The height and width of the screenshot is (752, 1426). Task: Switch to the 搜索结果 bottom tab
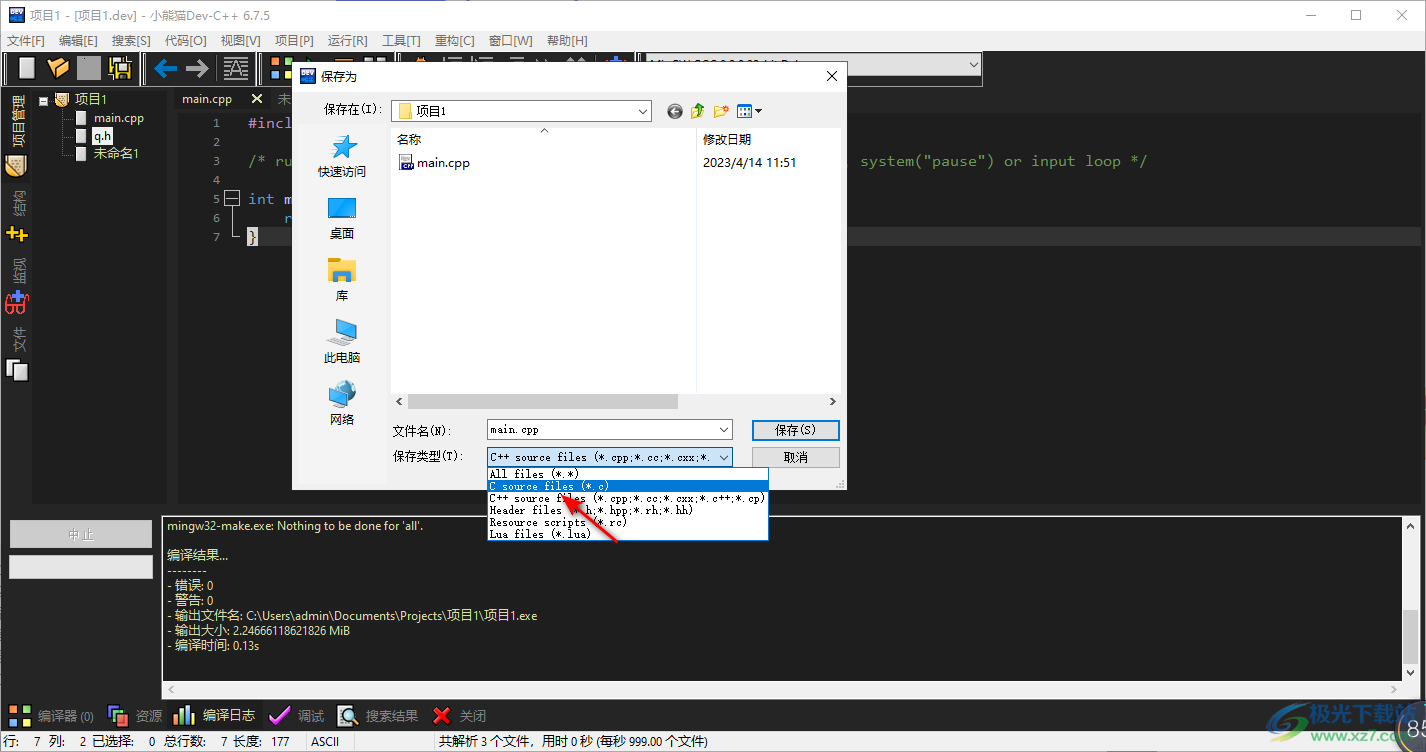coord(378,716)
